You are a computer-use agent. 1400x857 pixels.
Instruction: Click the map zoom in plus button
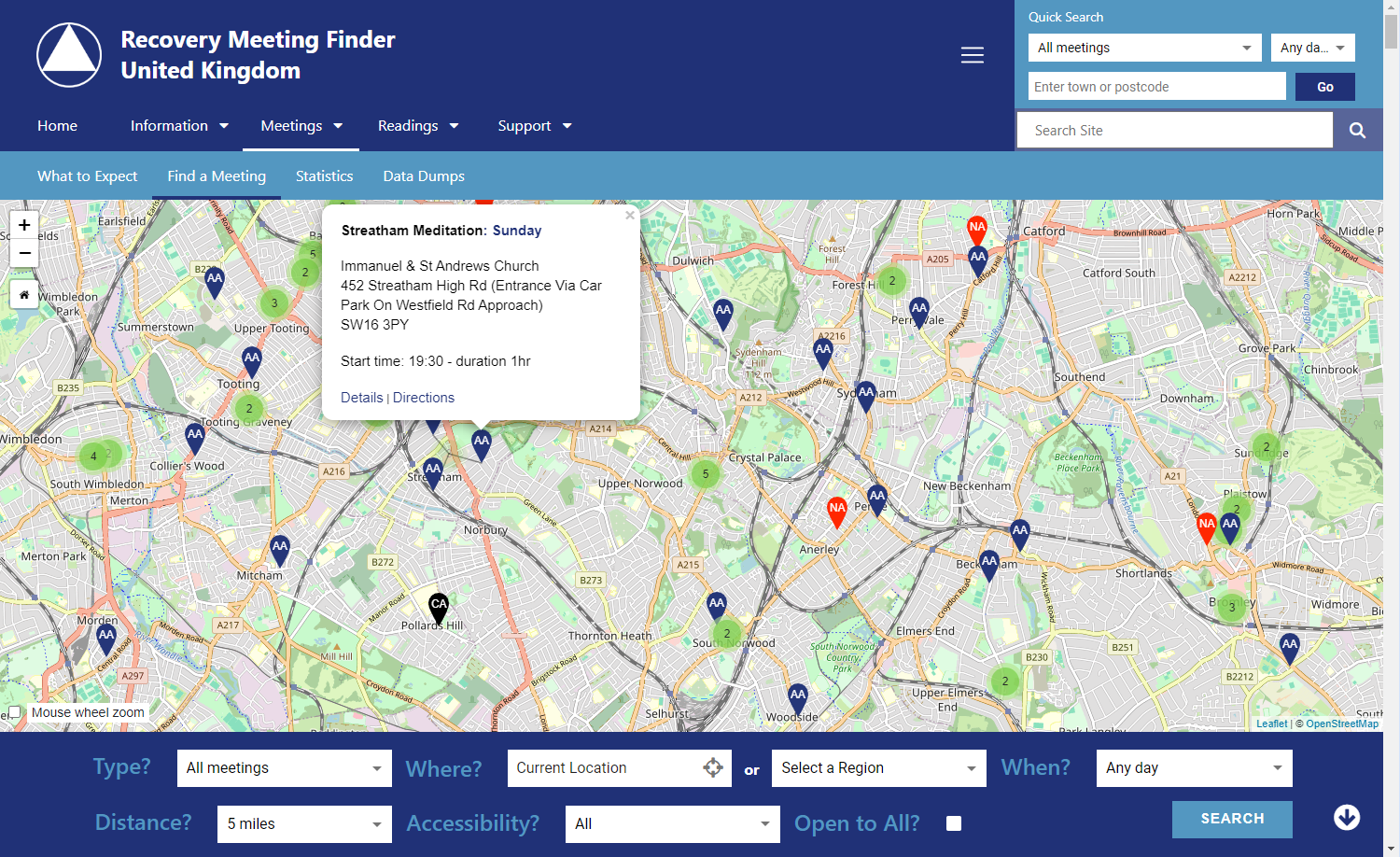pyautogui.click(x=24, y=225)
